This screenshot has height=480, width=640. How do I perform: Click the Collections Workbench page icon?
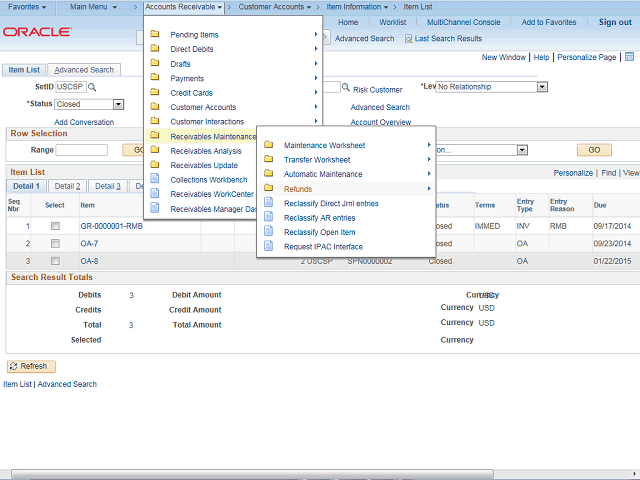pos(155,180)
